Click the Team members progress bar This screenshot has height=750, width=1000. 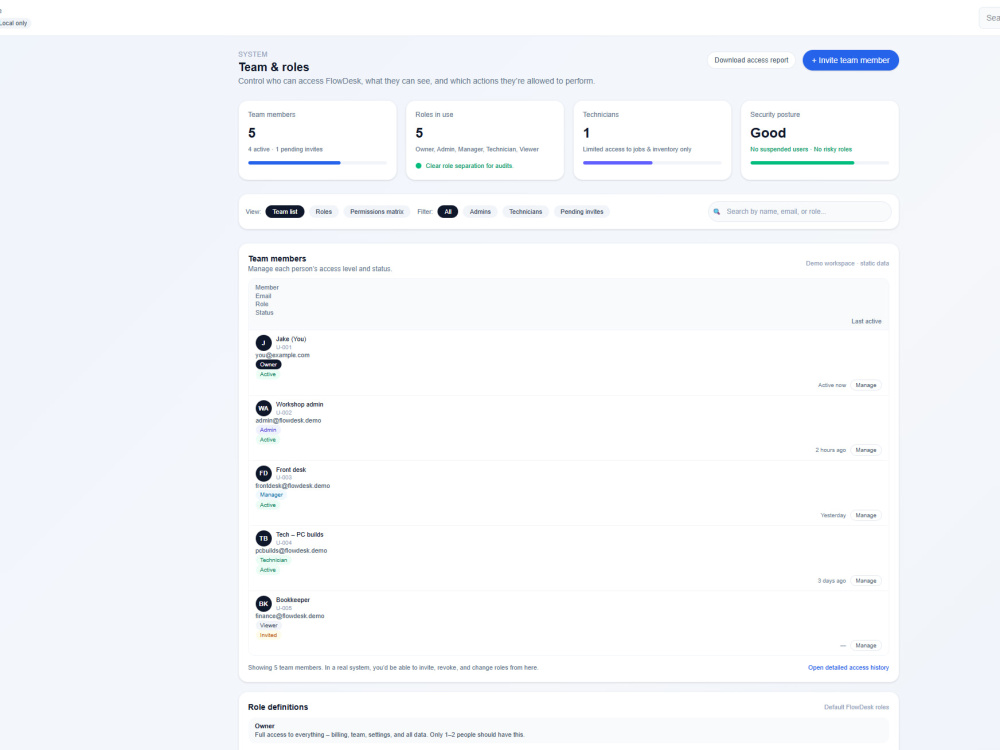[317, 163]
